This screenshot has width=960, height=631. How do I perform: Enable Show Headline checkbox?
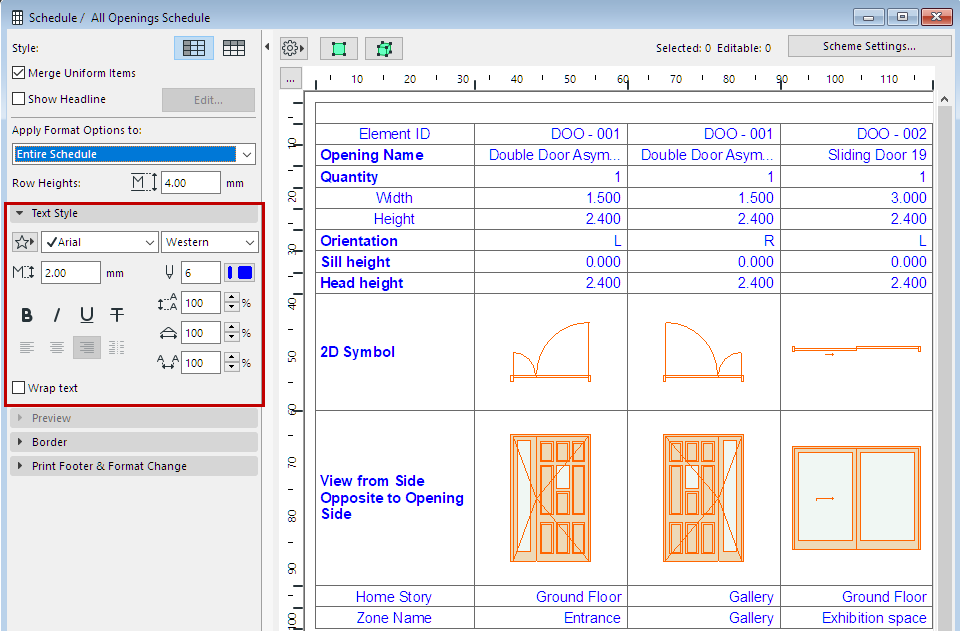click(x=19, y=99)
